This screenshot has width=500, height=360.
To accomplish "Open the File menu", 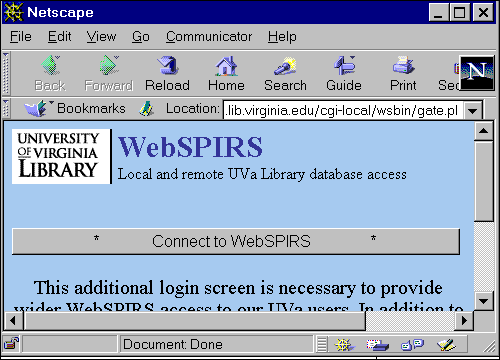I will tap(21, 36).
